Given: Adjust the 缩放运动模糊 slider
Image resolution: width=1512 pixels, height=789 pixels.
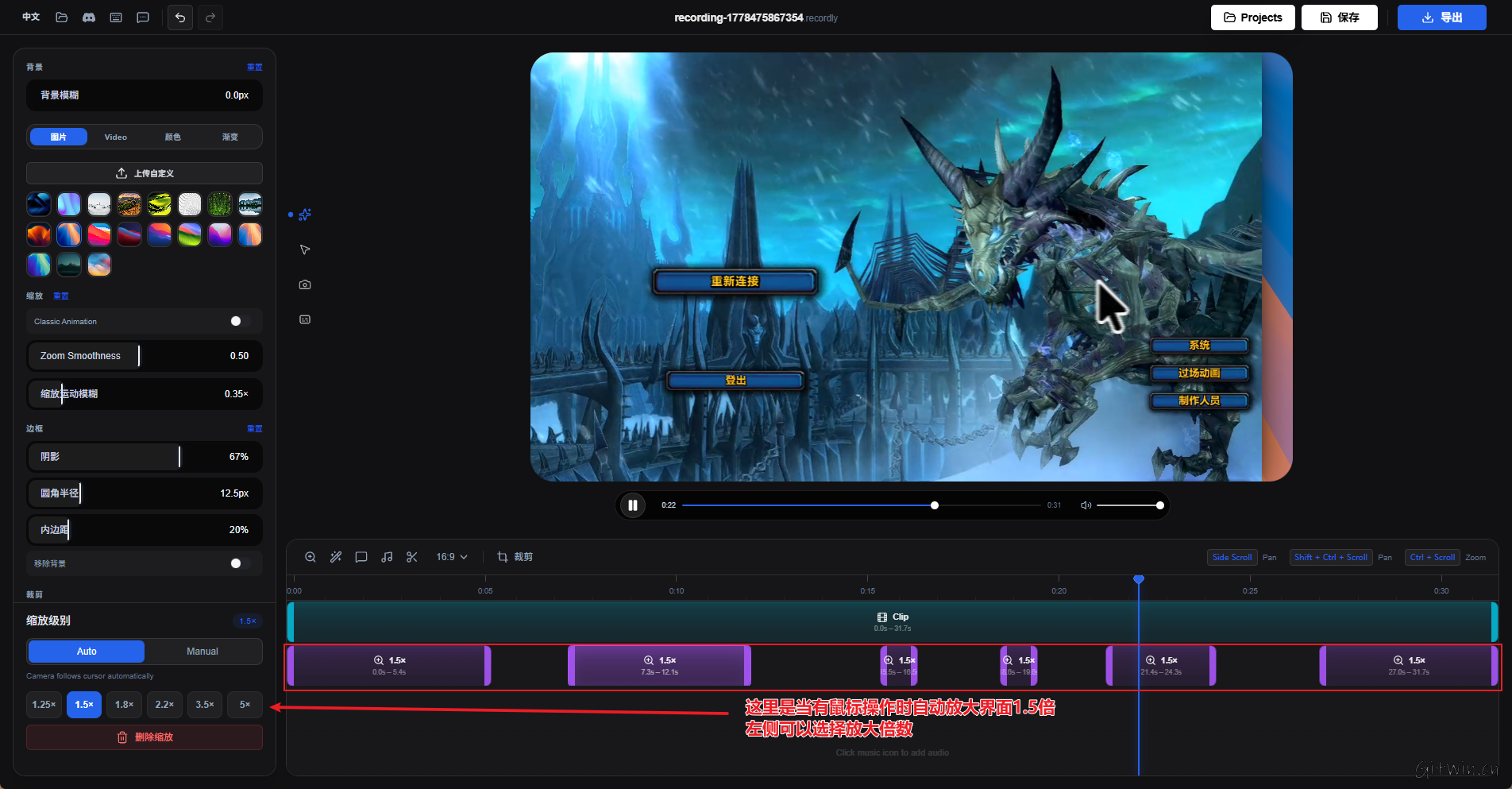Looking at the screenshot, I should coord(145,394).
